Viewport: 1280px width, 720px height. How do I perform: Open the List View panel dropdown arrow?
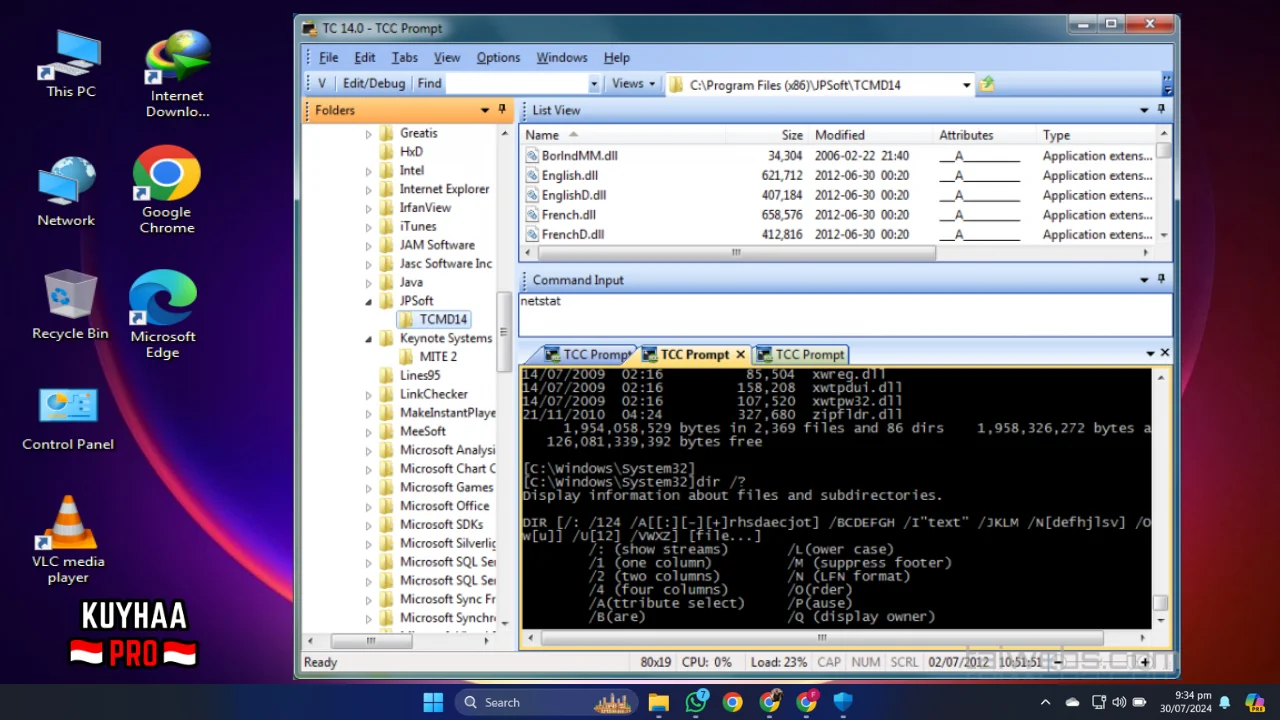(x=1144, y=110)
